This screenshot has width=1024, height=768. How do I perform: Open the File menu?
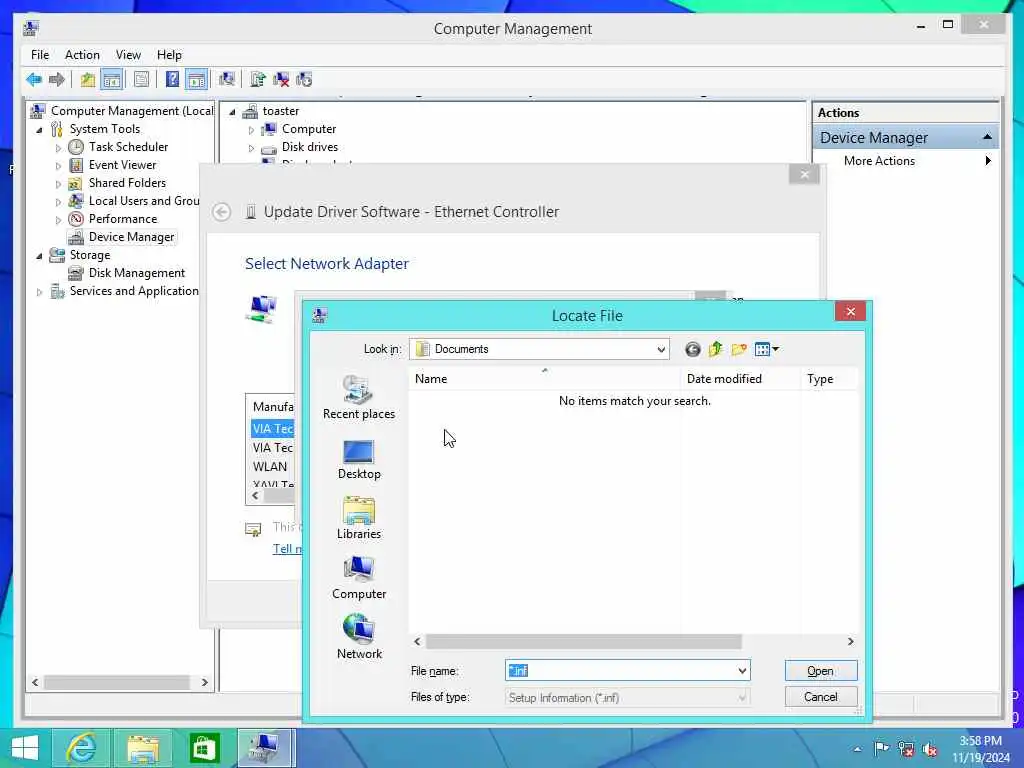[40, 55]
